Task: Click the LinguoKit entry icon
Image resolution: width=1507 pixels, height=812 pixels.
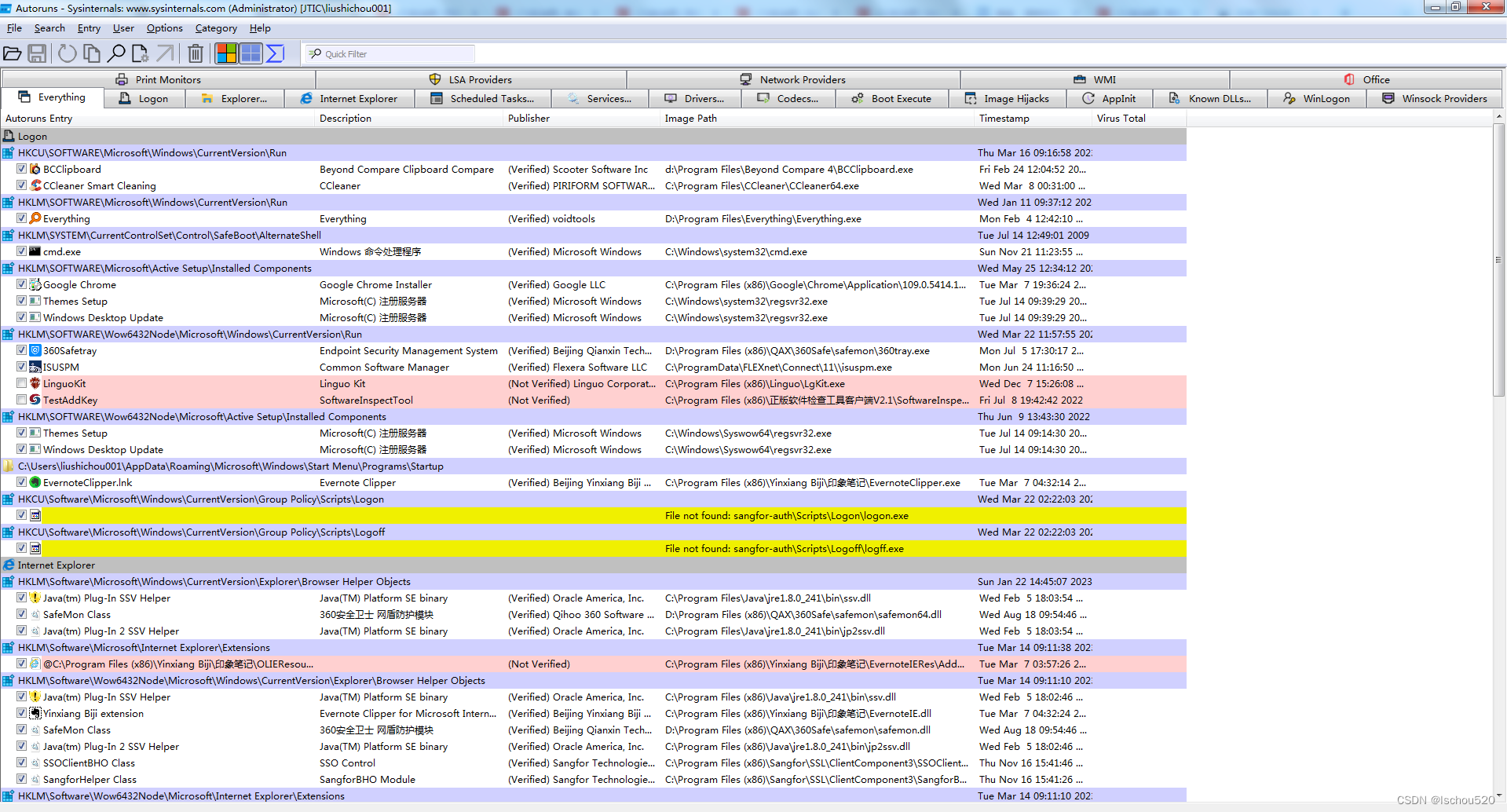Action: pos(35,383)
